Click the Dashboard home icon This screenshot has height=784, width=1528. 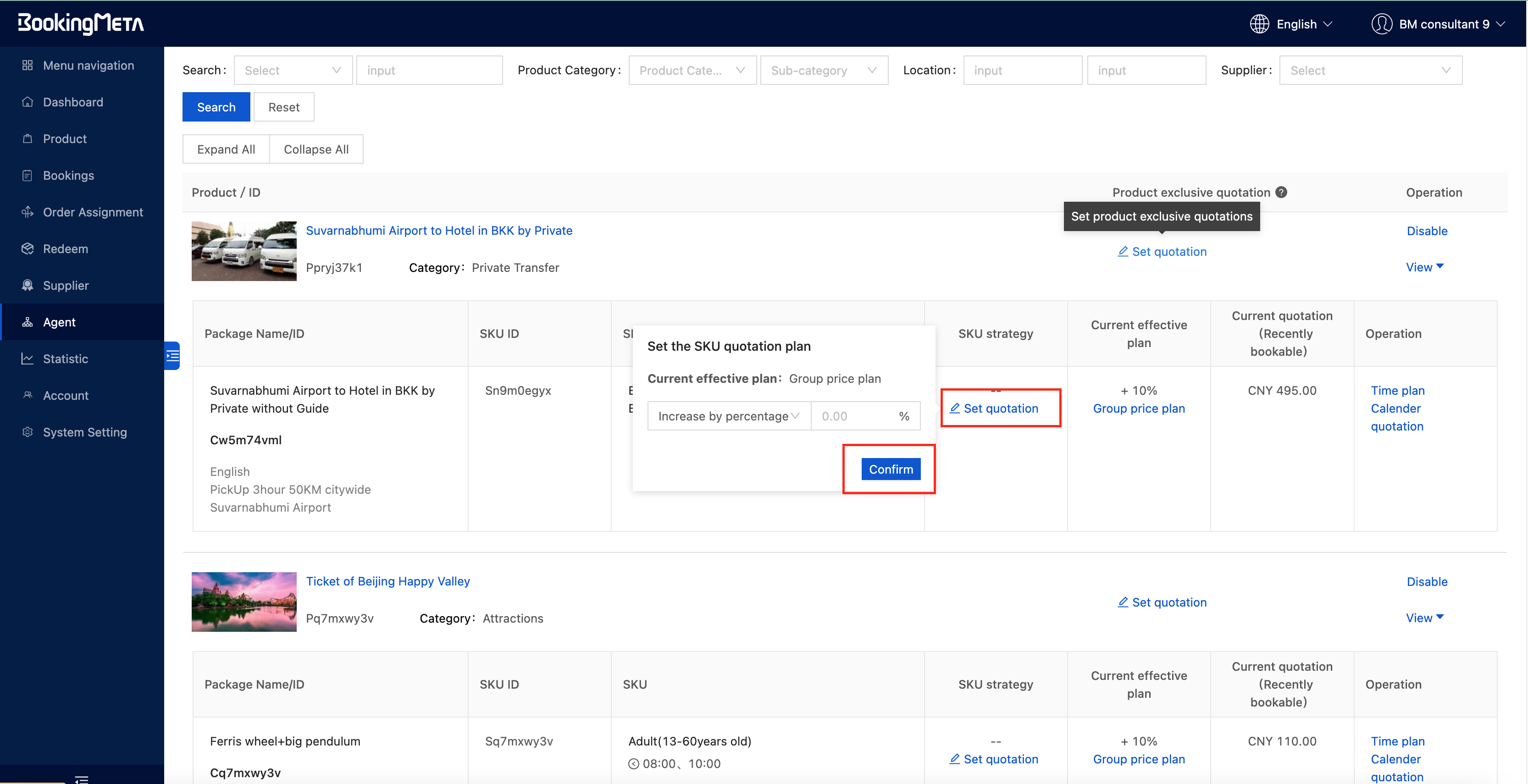28,102
